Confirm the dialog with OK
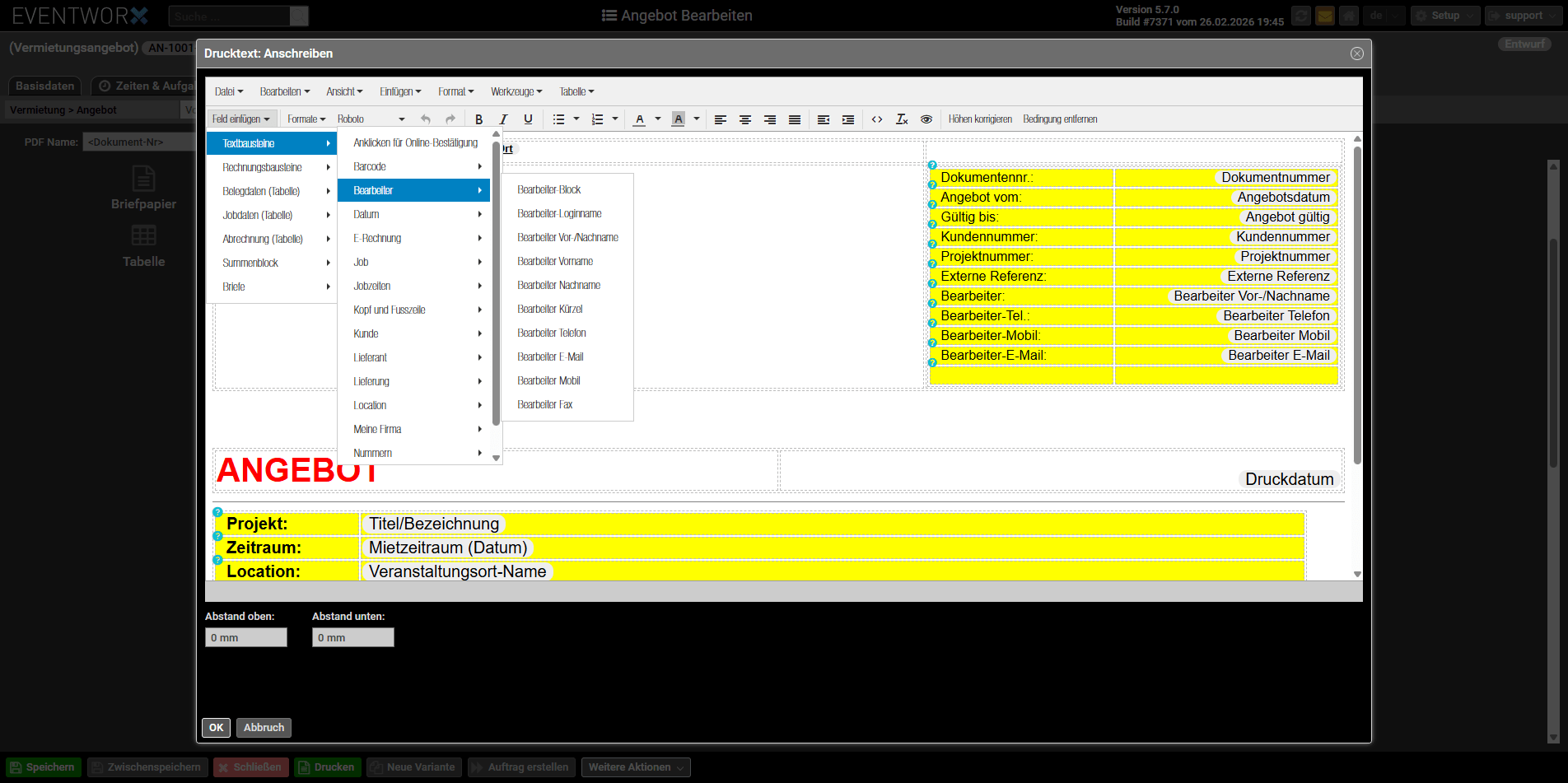The height and width of the screenshot is (783, 1568). 216,728
